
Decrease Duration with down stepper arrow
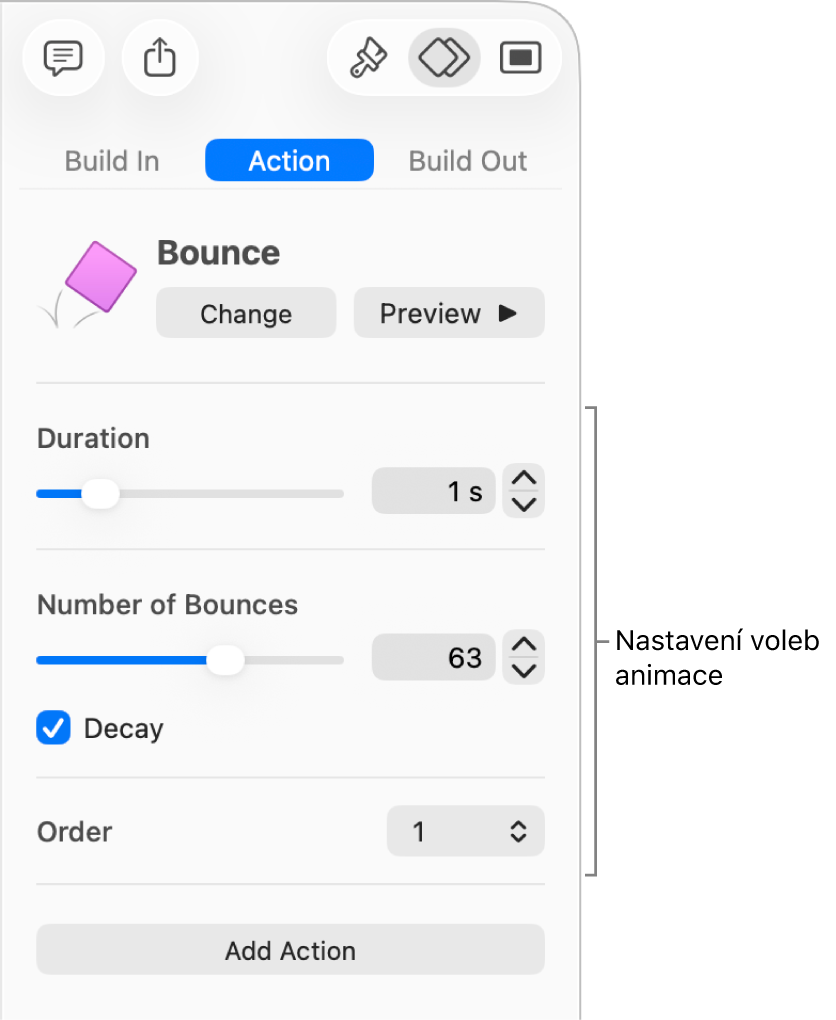[x=524, y=503]
